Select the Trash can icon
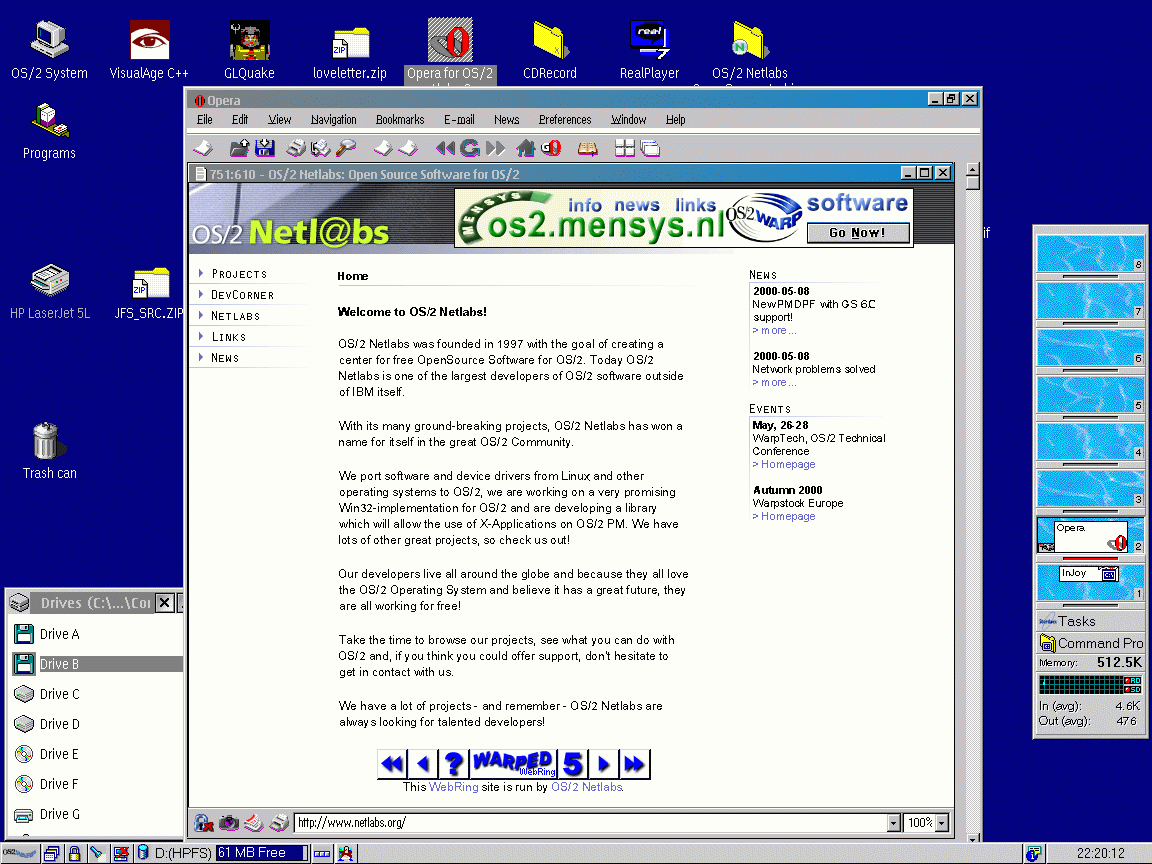 point(49,451)
